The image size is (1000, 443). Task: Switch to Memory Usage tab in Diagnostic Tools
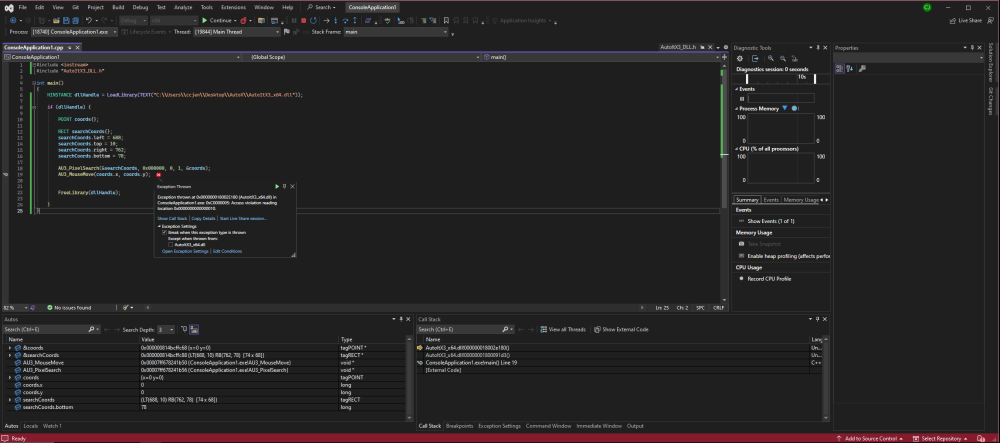[801, 200]
